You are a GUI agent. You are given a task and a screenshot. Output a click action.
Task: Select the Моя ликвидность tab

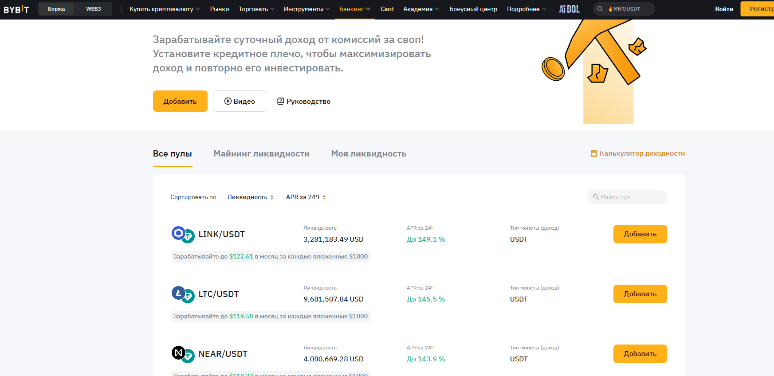click(369, 154)
